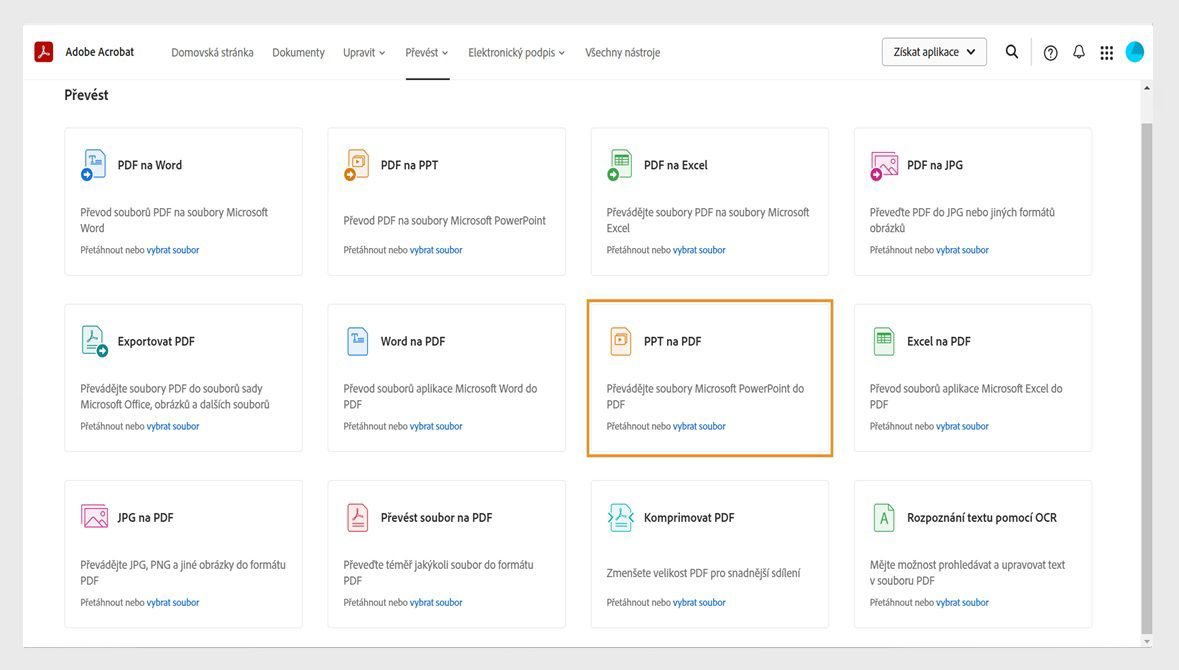Open the Dokumenty menu item
This screenshot has width=1179, height=670.
click(298, 53)
